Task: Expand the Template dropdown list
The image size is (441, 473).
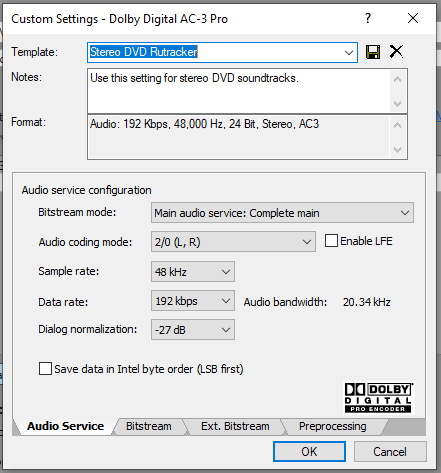Action: tap(349, 52)
